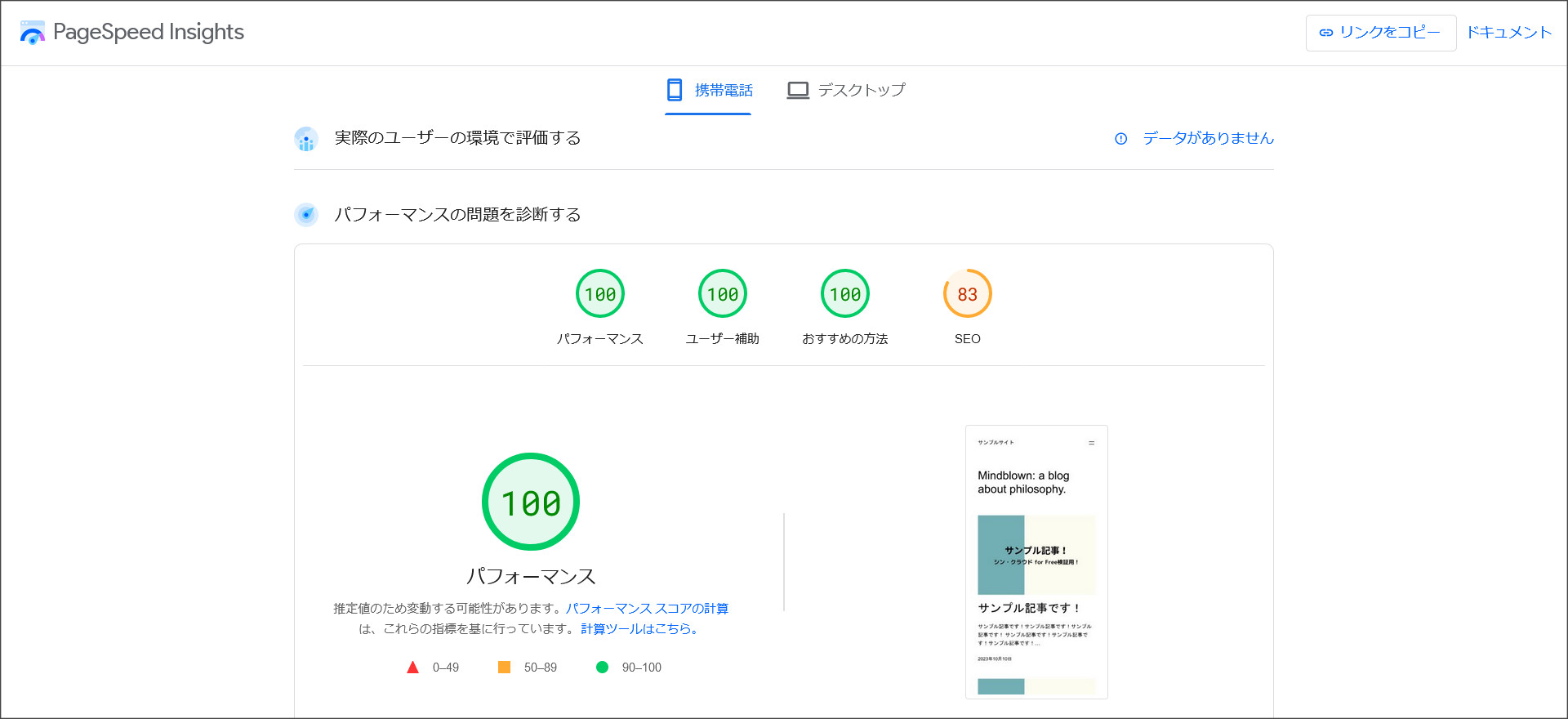Click the mobile page screenshot thumbnail
The height and width of the screenshot is (719, 1568).
tap(1036, 562)
